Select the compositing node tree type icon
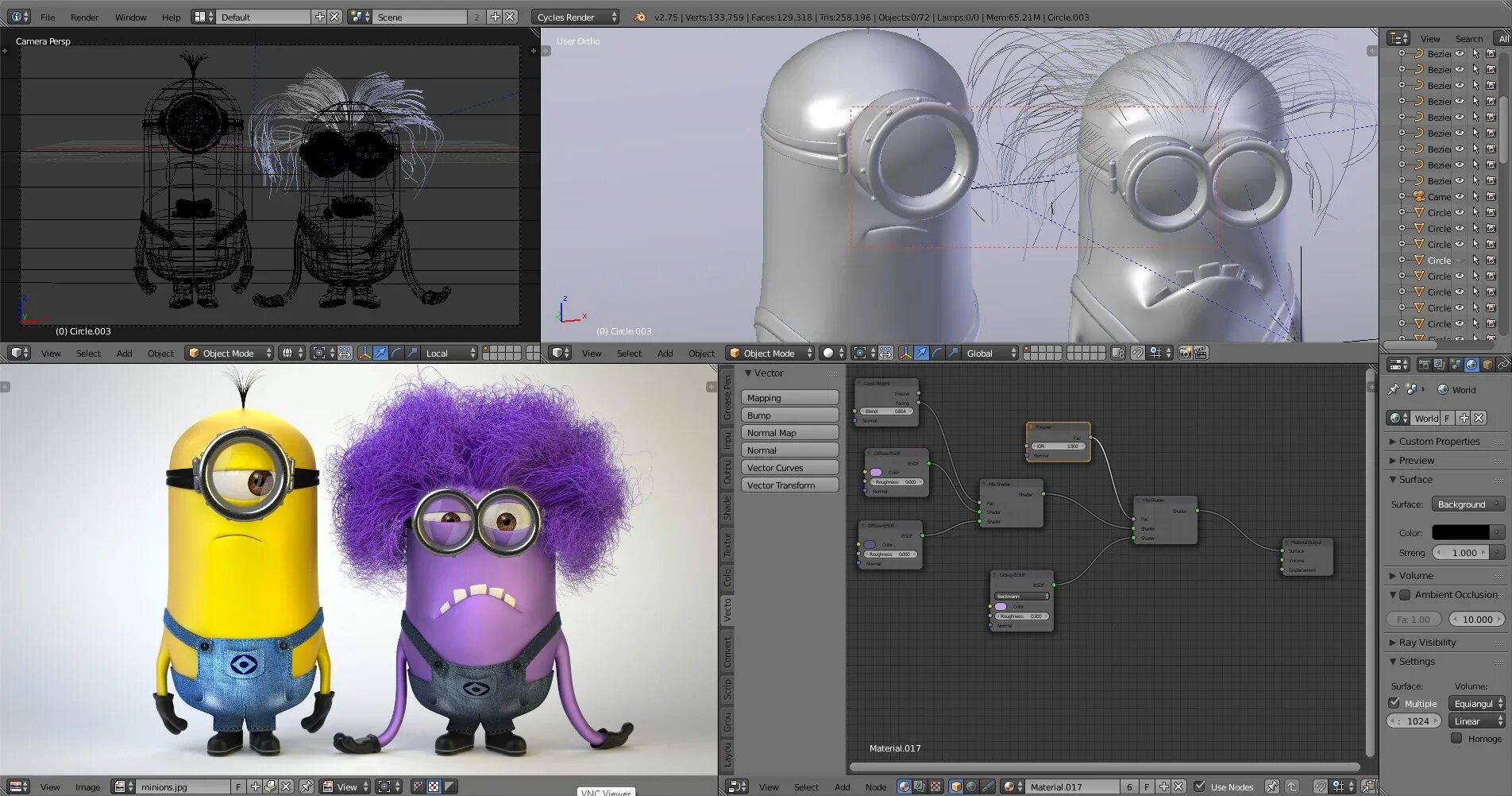 [x=919, y=786]
